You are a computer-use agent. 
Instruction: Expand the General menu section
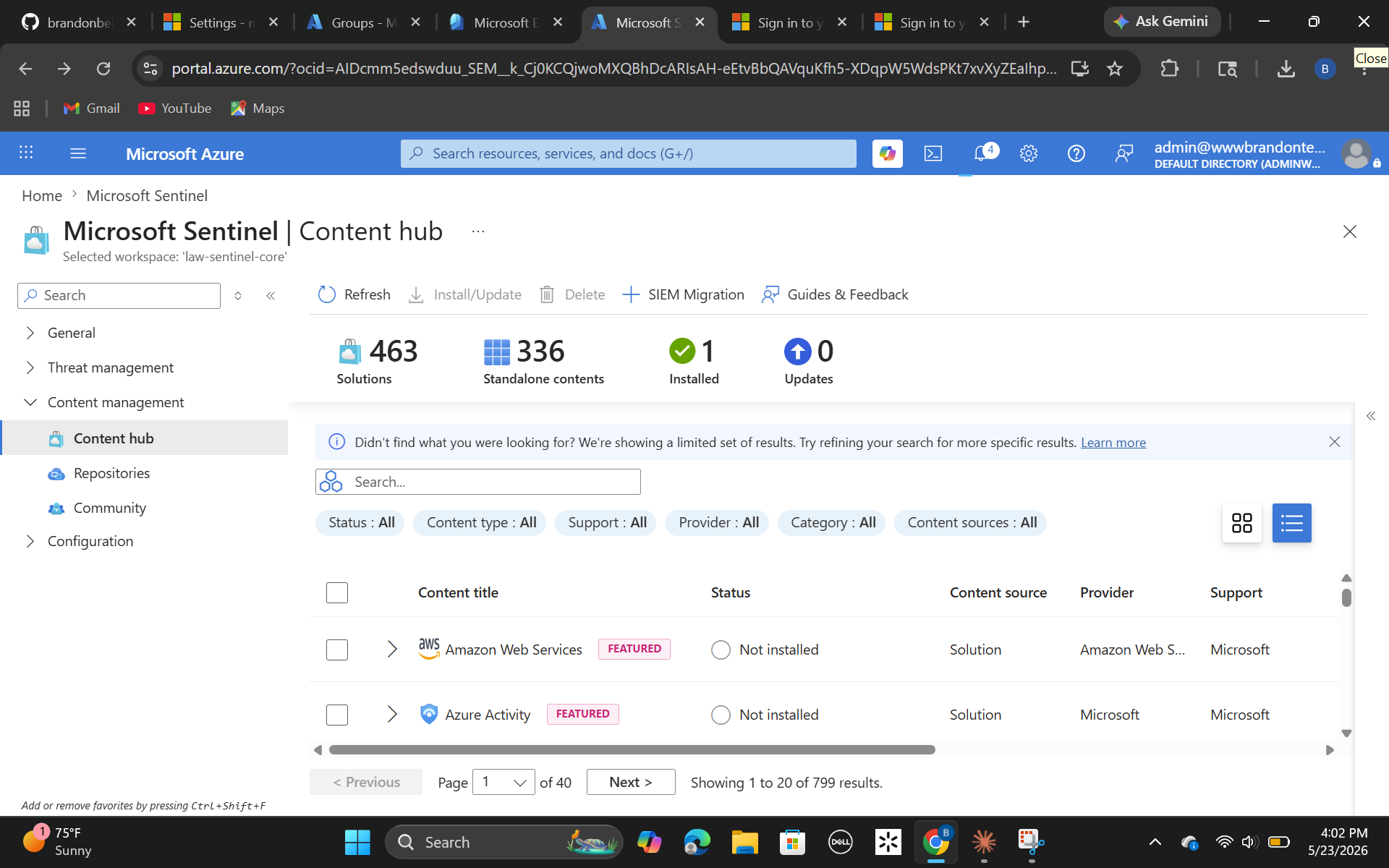pos(30,333)
